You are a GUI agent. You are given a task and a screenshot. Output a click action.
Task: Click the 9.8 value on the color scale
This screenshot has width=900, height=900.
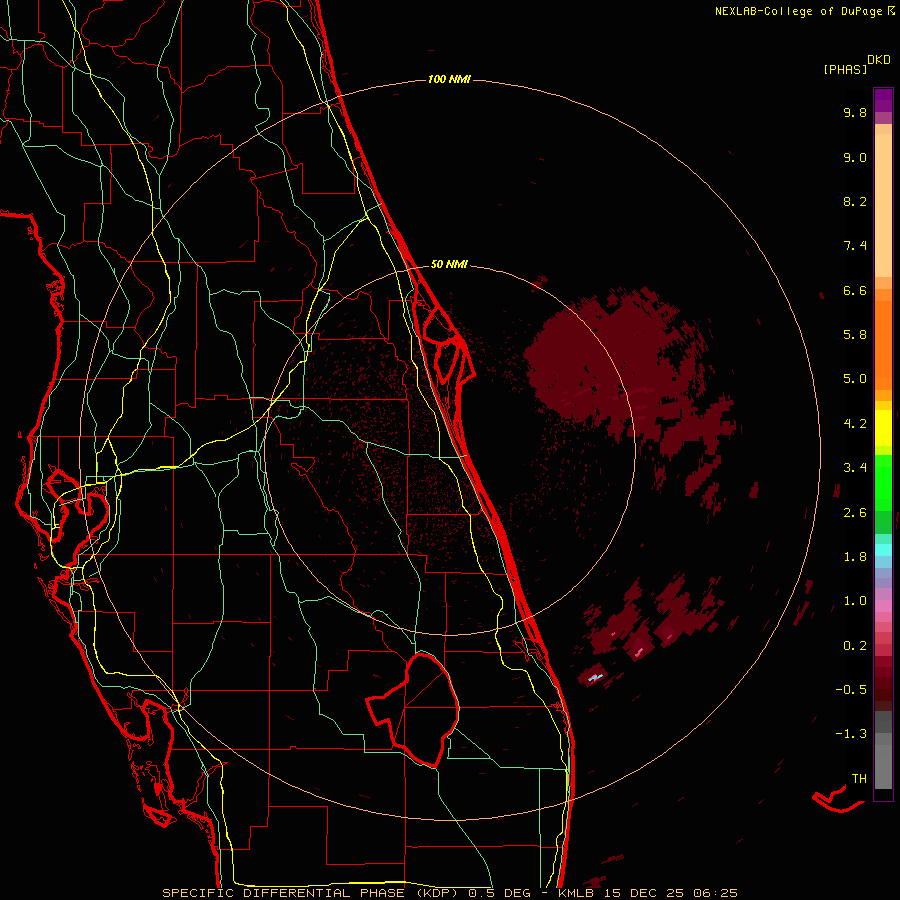(855, 112)
